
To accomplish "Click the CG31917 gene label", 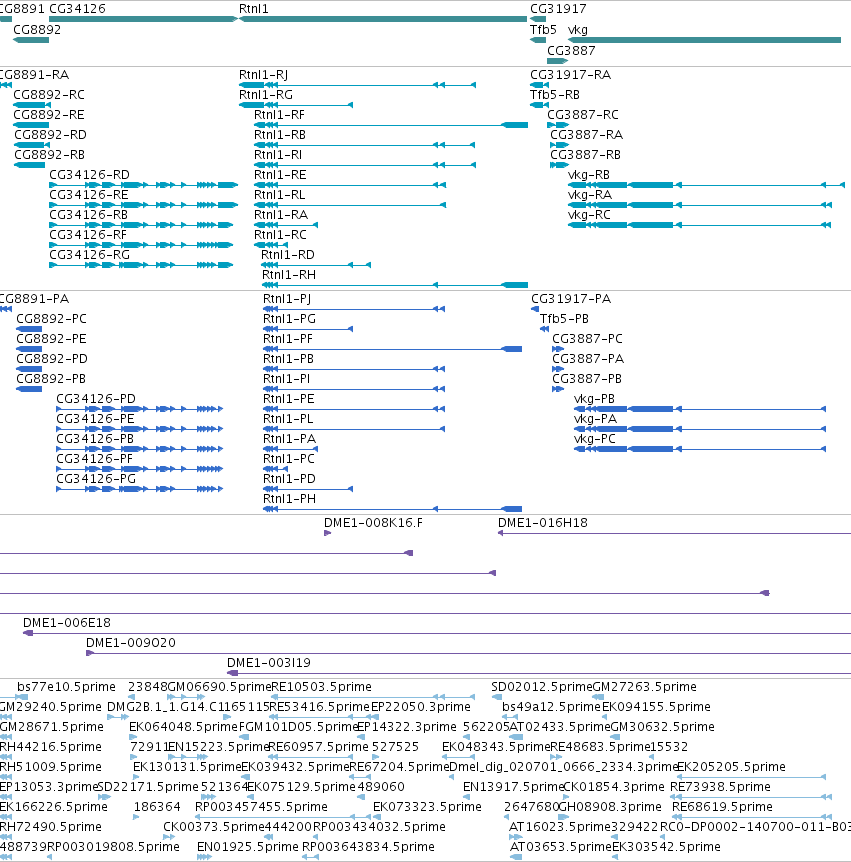I will (x=558, y=9).
